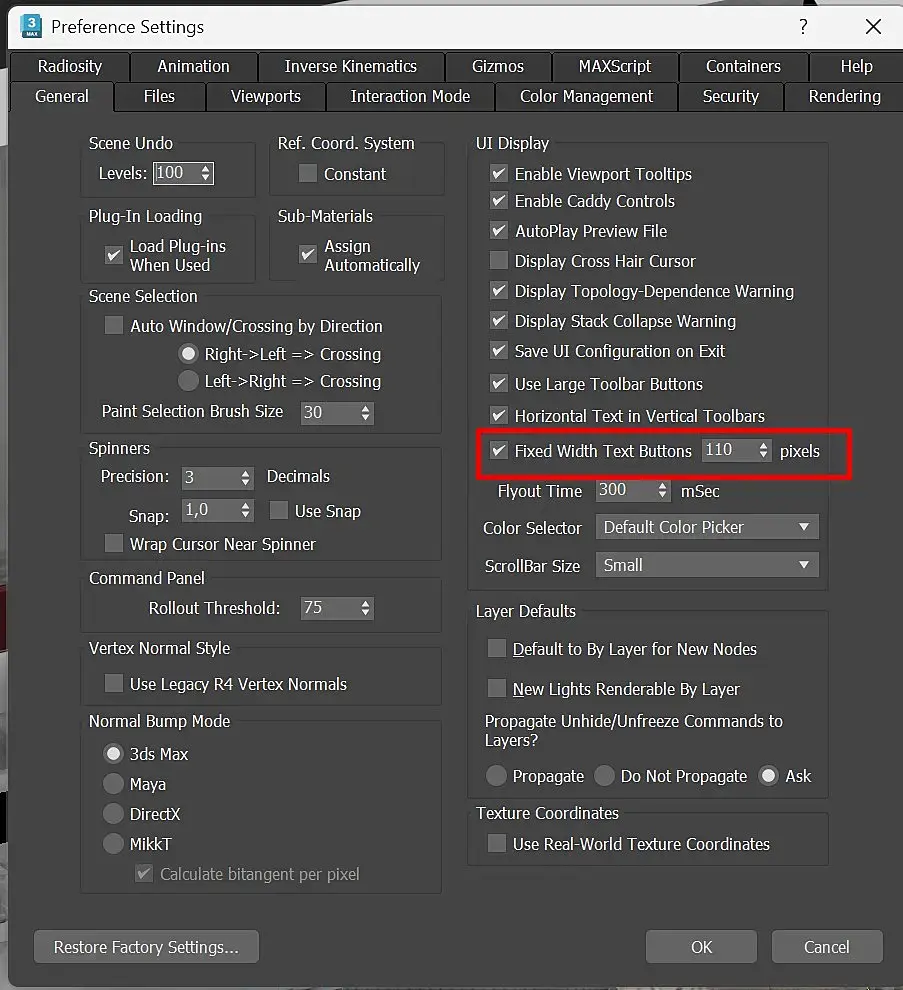Toggle Save UI Configuration on Exit
The height and width of the screenshot is (990, 903).
pyautogui.click(x=499, y=350)
